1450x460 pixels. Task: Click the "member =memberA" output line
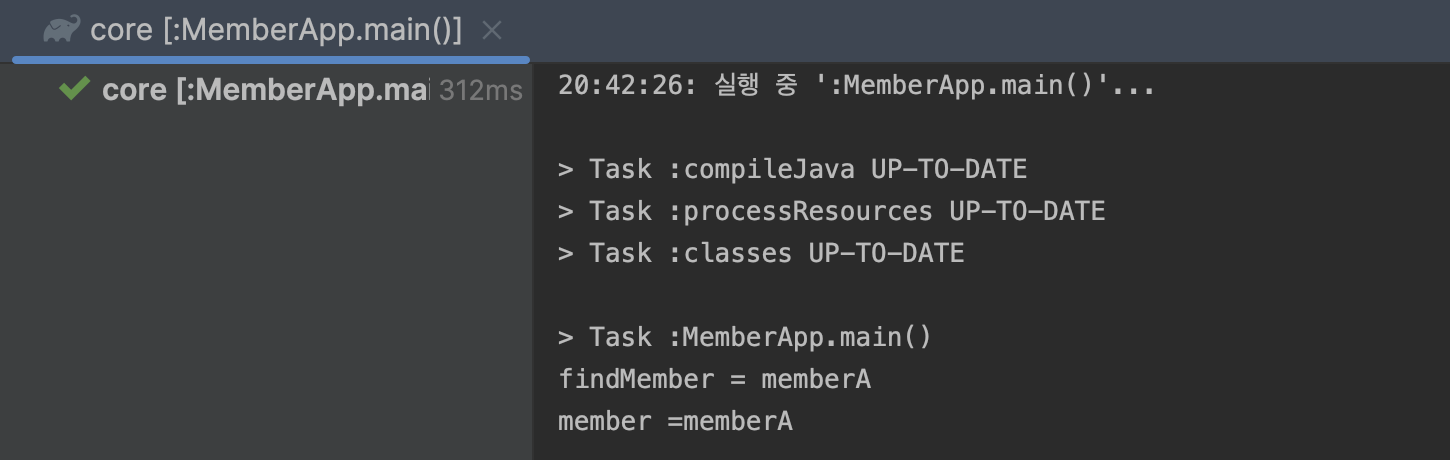675,421
